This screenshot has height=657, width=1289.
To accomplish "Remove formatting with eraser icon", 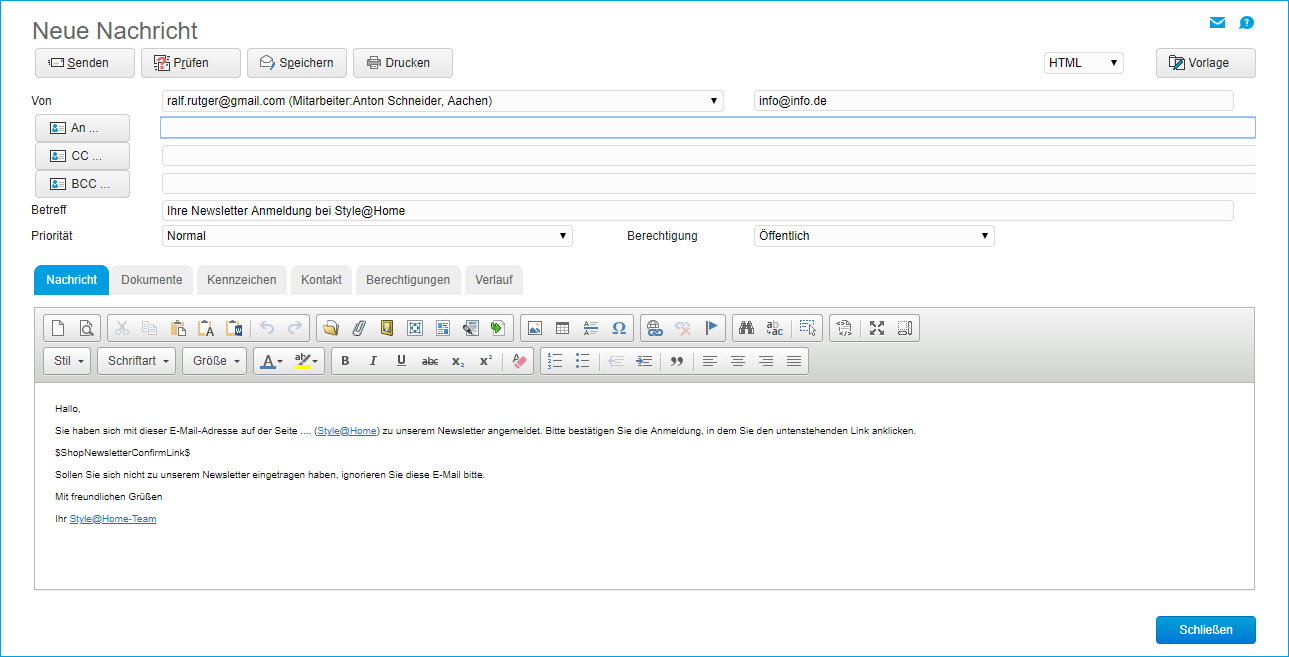I will (x=518, y=361).
